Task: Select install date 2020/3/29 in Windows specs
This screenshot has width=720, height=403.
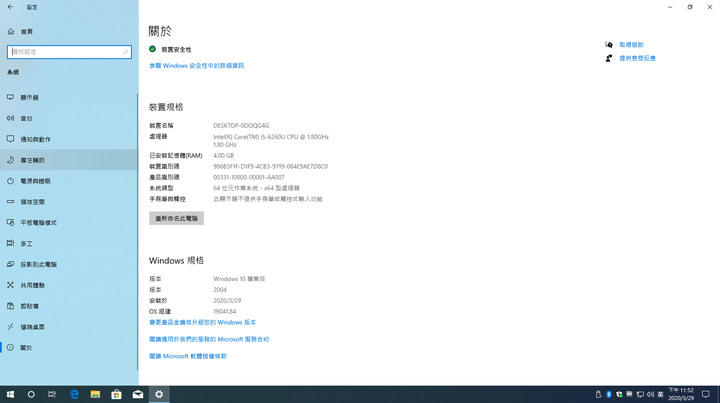Action: pos(227,301)
